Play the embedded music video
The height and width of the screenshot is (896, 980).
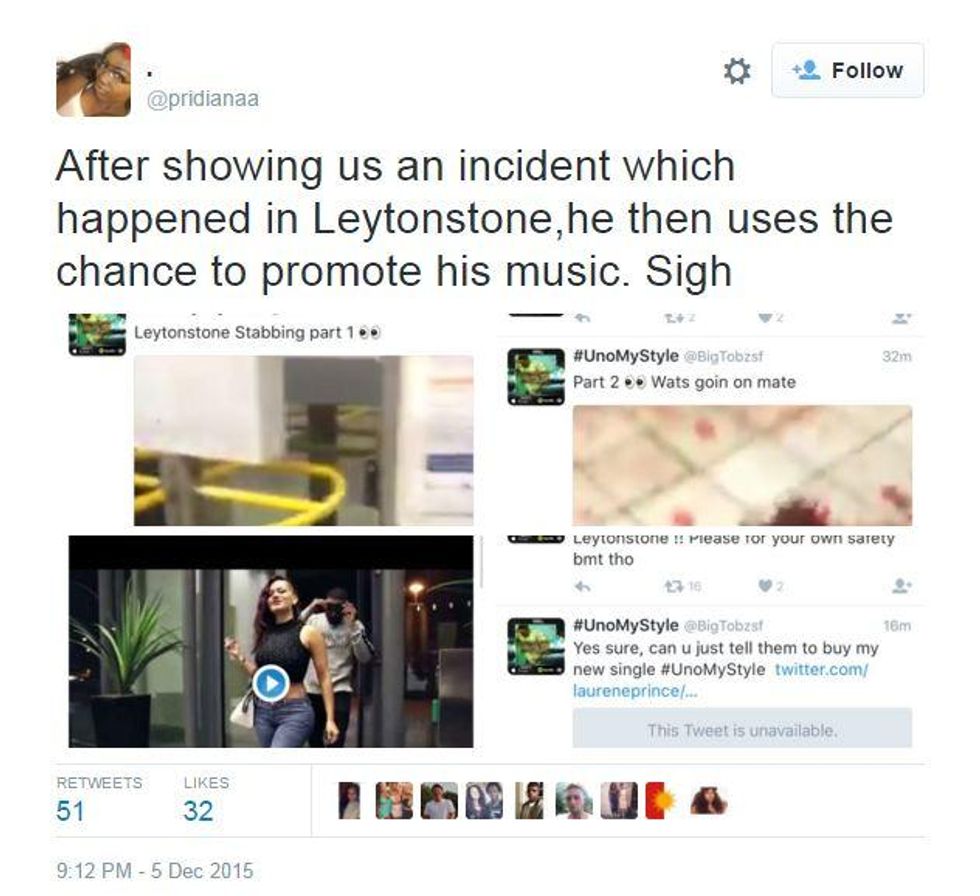coord(271,683)
